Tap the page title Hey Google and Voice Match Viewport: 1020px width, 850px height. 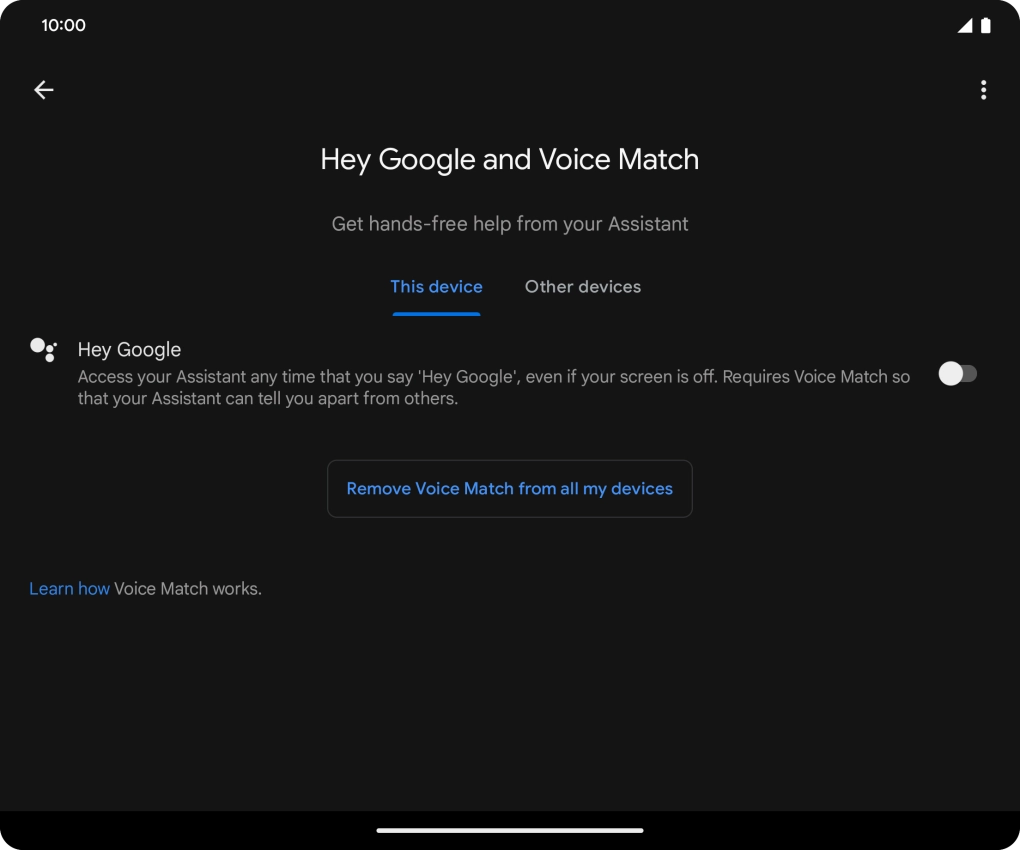coord(509,160)
